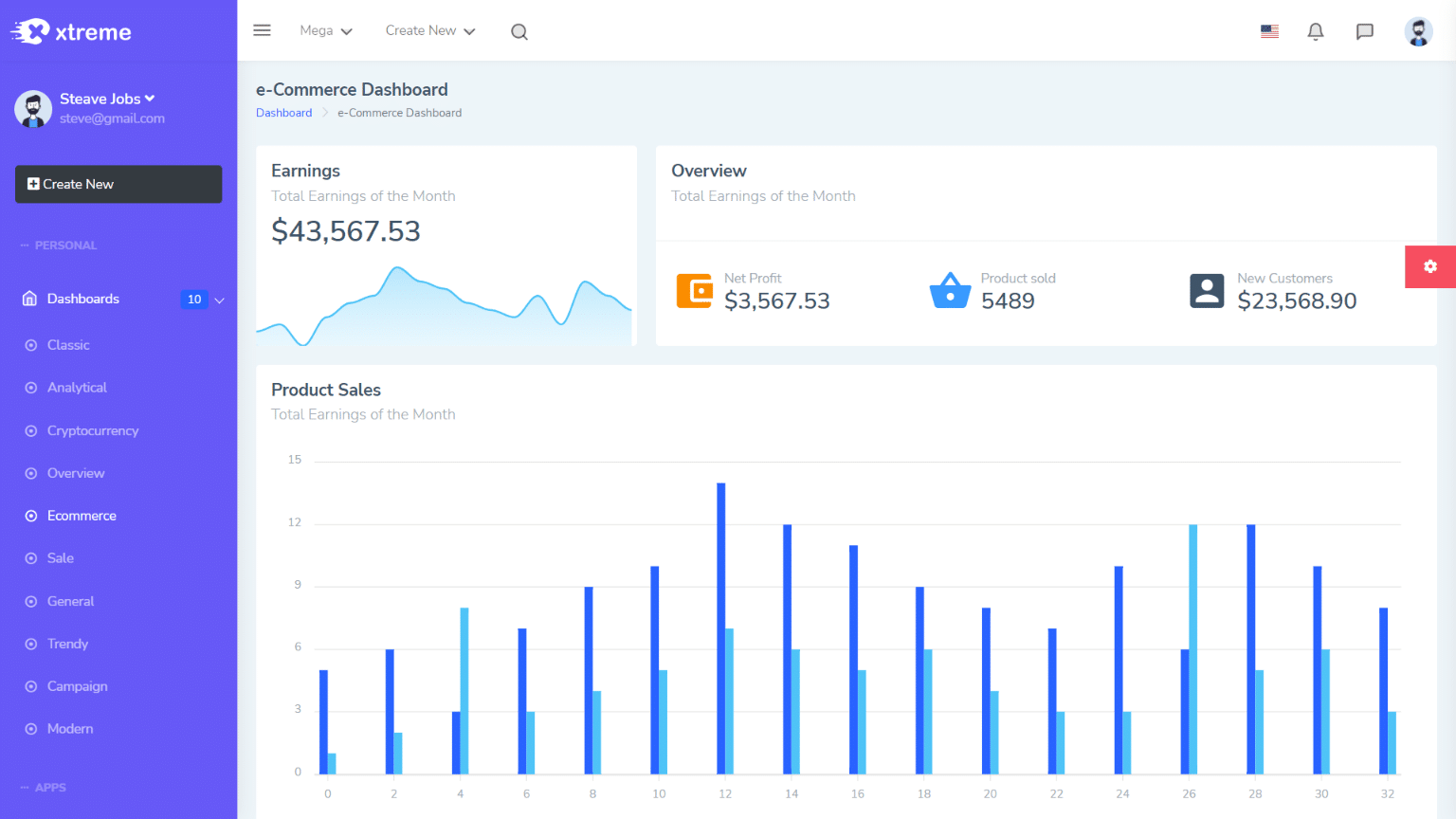Click the tallest bar at x-axis 12
Screen dimensions: 1456x819
(721, 628)
